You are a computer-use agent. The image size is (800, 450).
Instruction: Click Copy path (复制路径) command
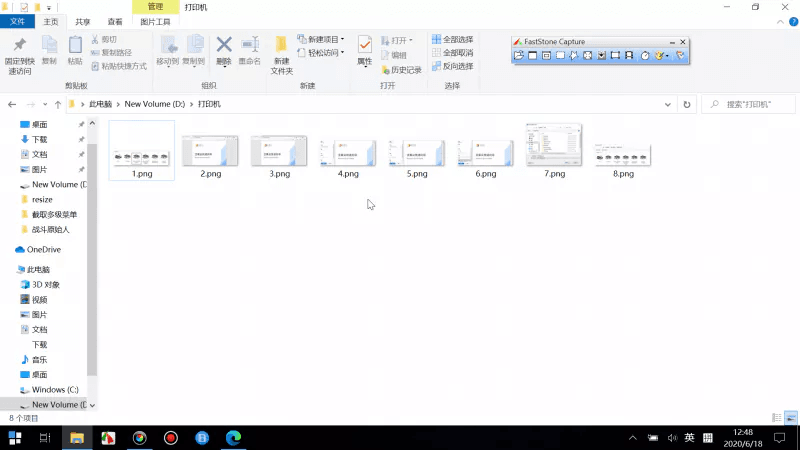pyautogui.click(x=111, y=53)
